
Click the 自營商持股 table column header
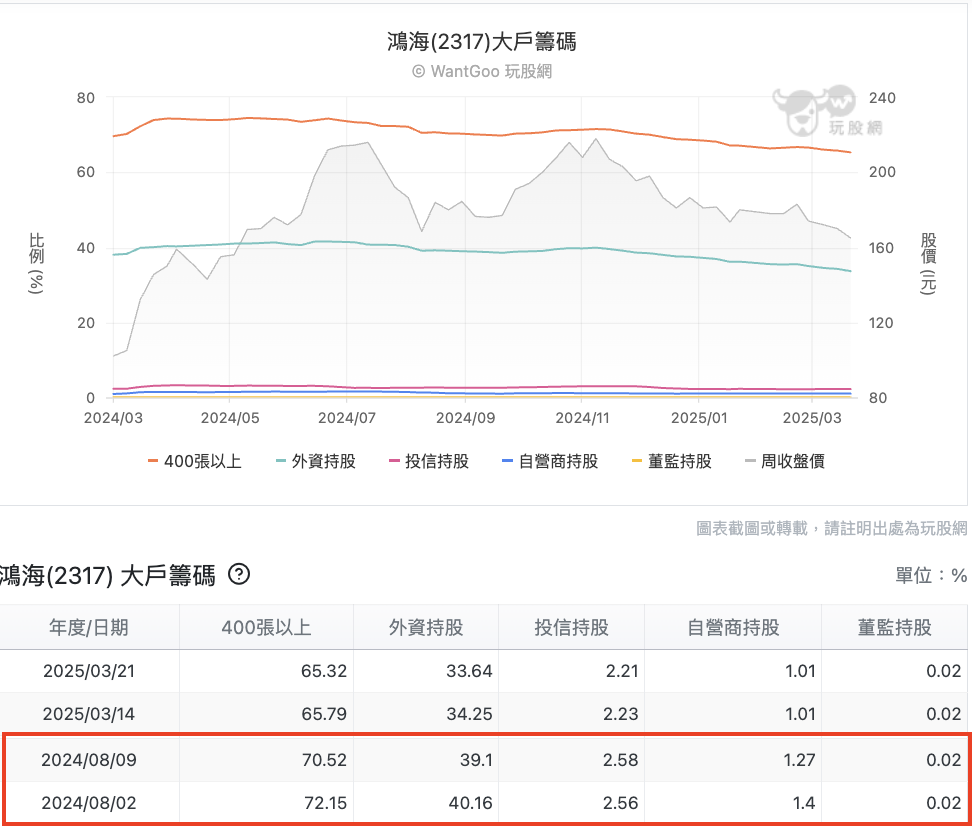[733, 628]
